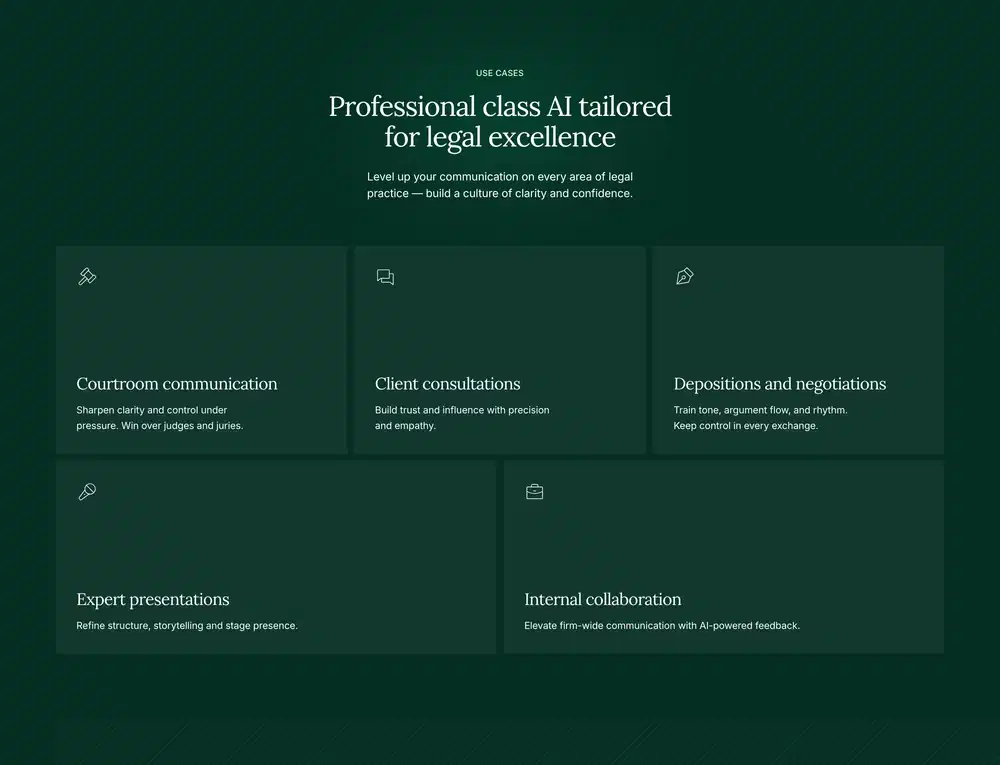Select the Depositions and negotiations heading
Viewport: 1000px width, 765px height.
[x=780, y=384]
